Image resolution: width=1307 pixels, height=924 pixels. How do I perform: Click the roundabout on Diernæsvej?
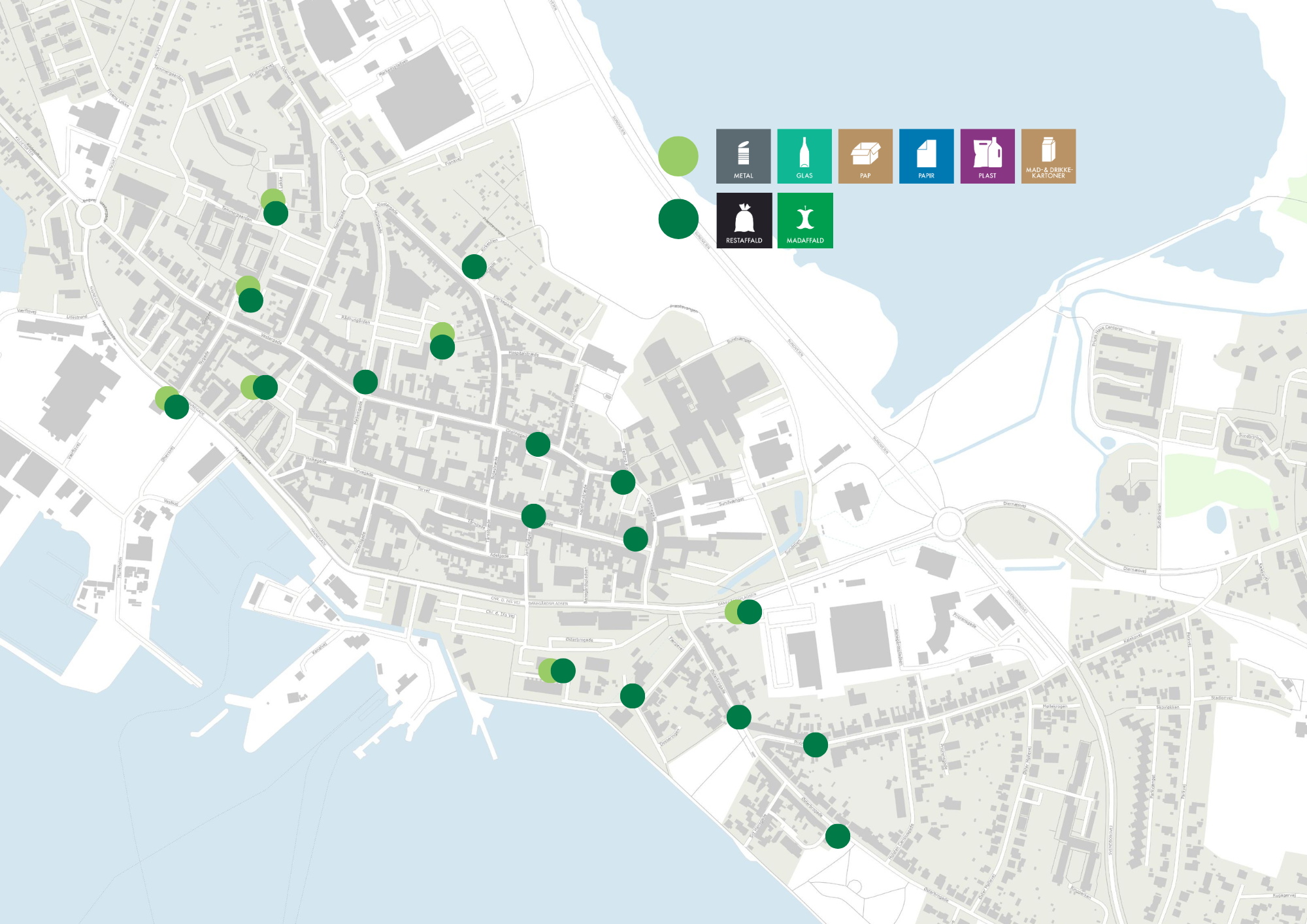pyautogui.click(x=949, y=523)
